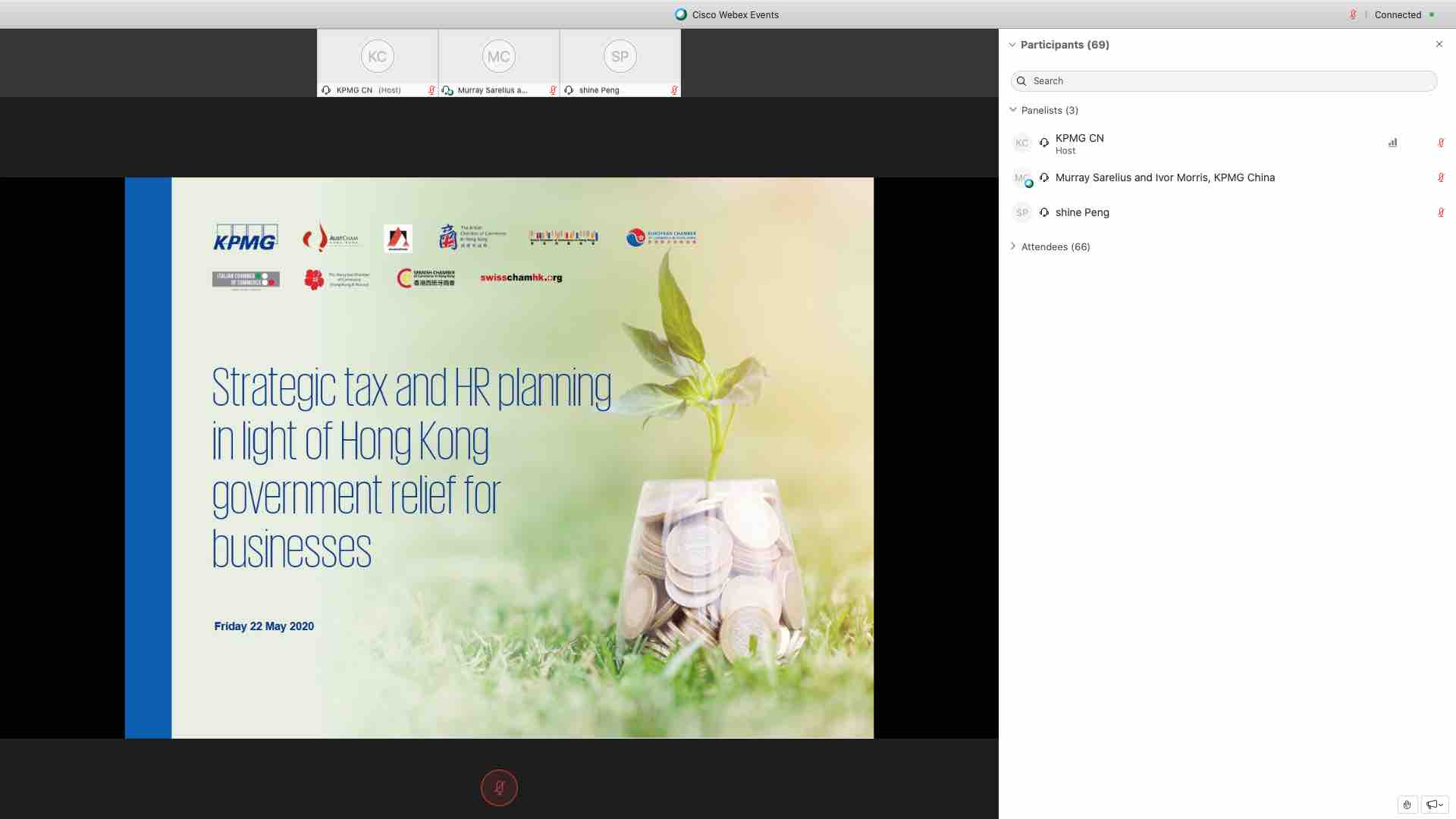Click the shine Peng muted mic icon in list
Viewport: 1456px width, 819px height.
click(1441, 212)
